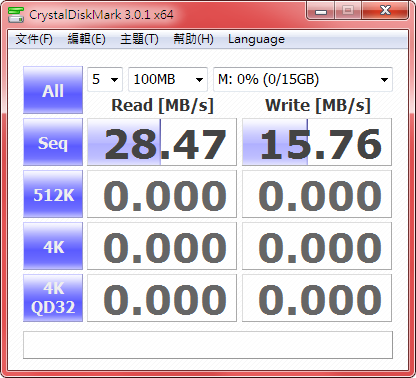This screenshot has width=416, height=378.
Task: Open the Language menu
Action: [x=256, y=39]
